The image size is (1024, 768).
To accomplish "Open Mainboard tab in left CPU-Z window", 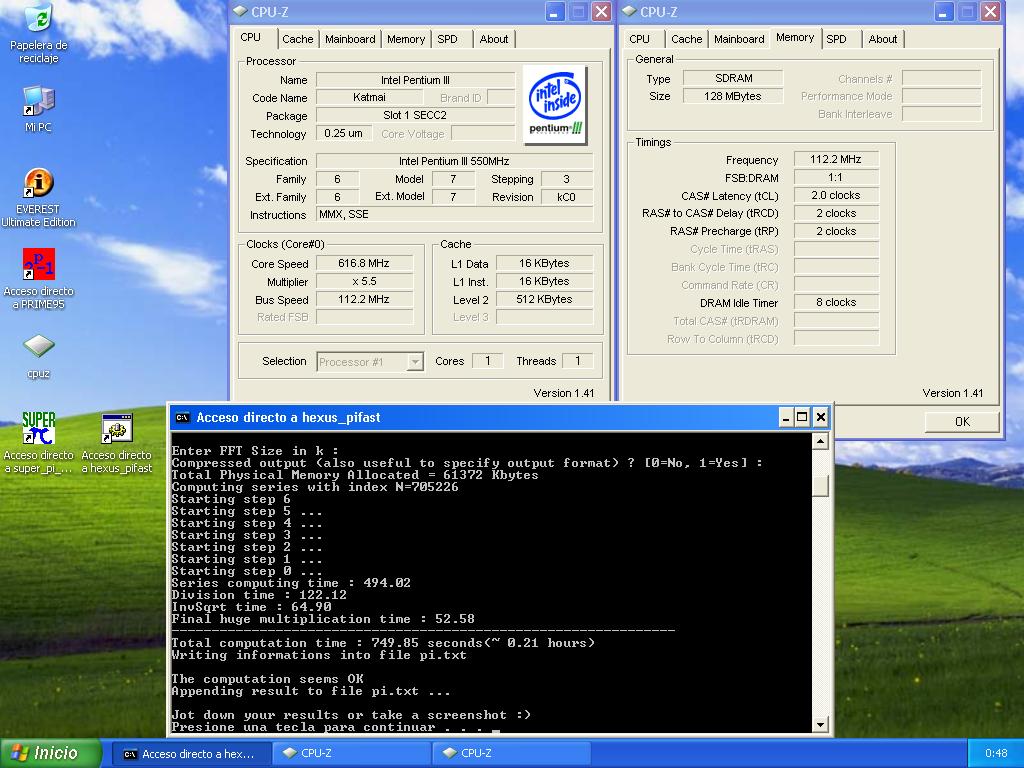I will click(x=350, y=39).
